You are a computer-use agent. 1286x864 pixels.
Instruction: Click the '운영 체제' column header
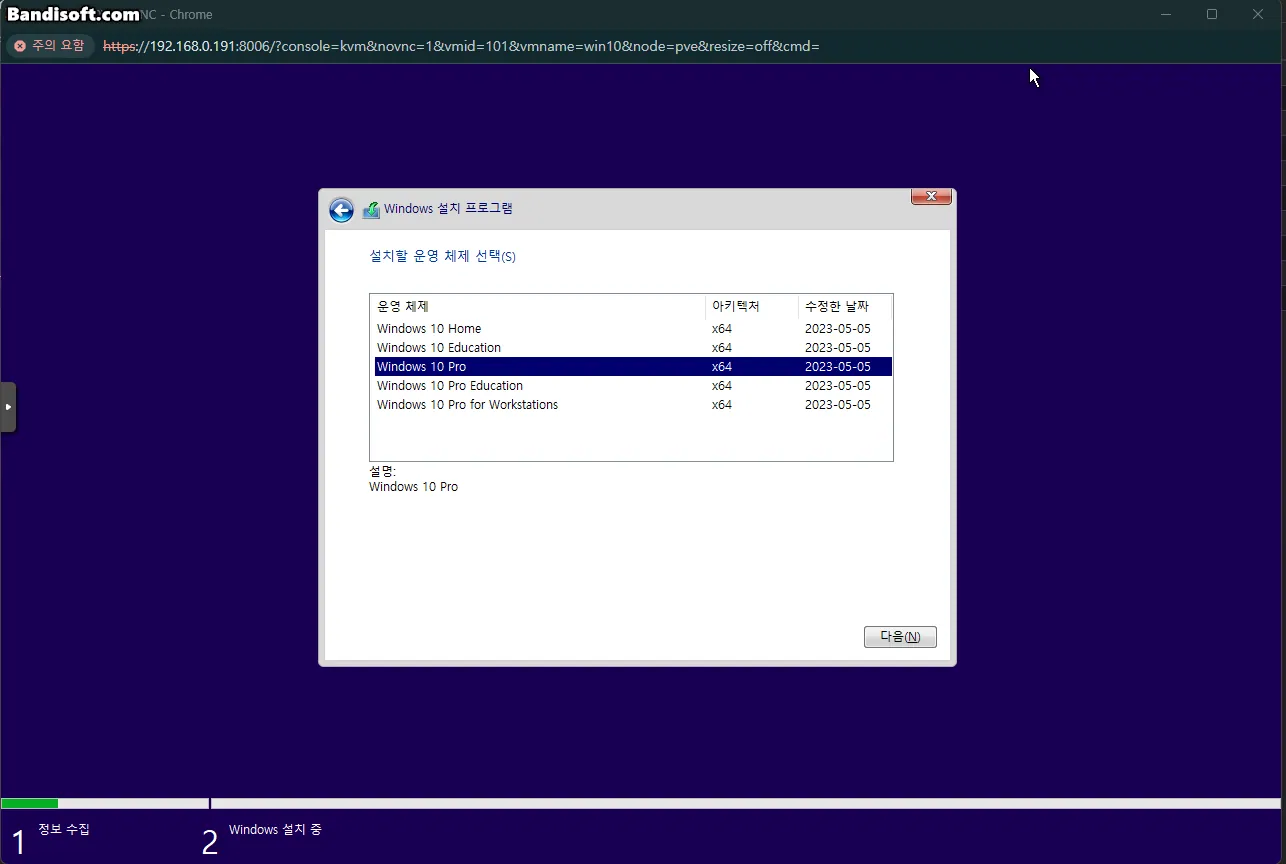point(538,306)
